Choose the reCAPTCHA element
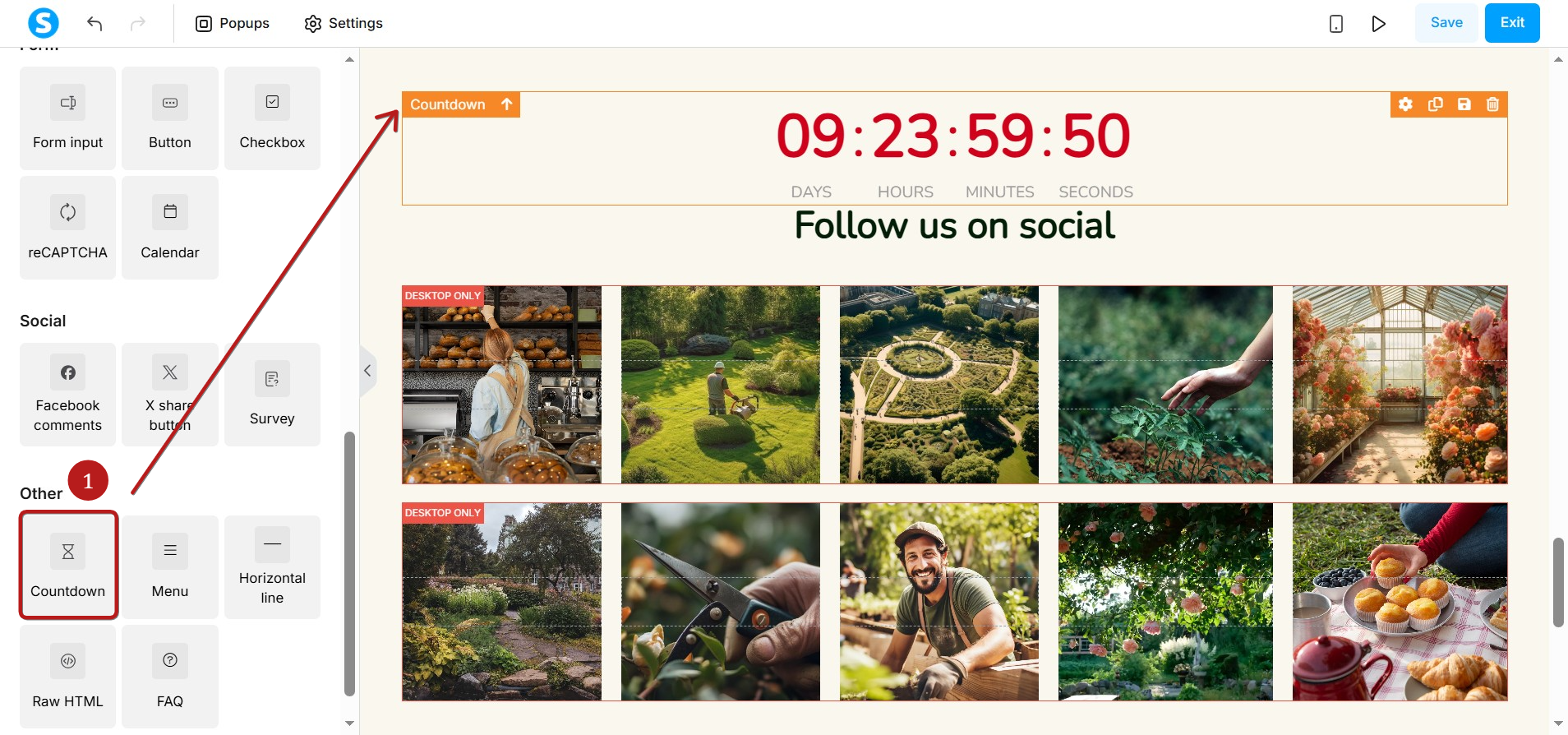The image size is (1568, 735). [x=68, y=228]
